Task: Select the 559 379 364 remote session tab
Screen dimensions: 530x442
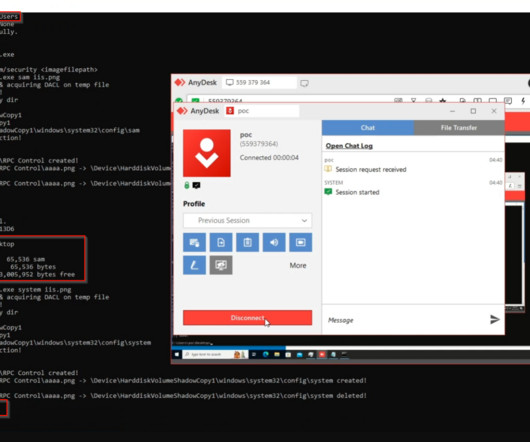Action: tap(259, 82)
